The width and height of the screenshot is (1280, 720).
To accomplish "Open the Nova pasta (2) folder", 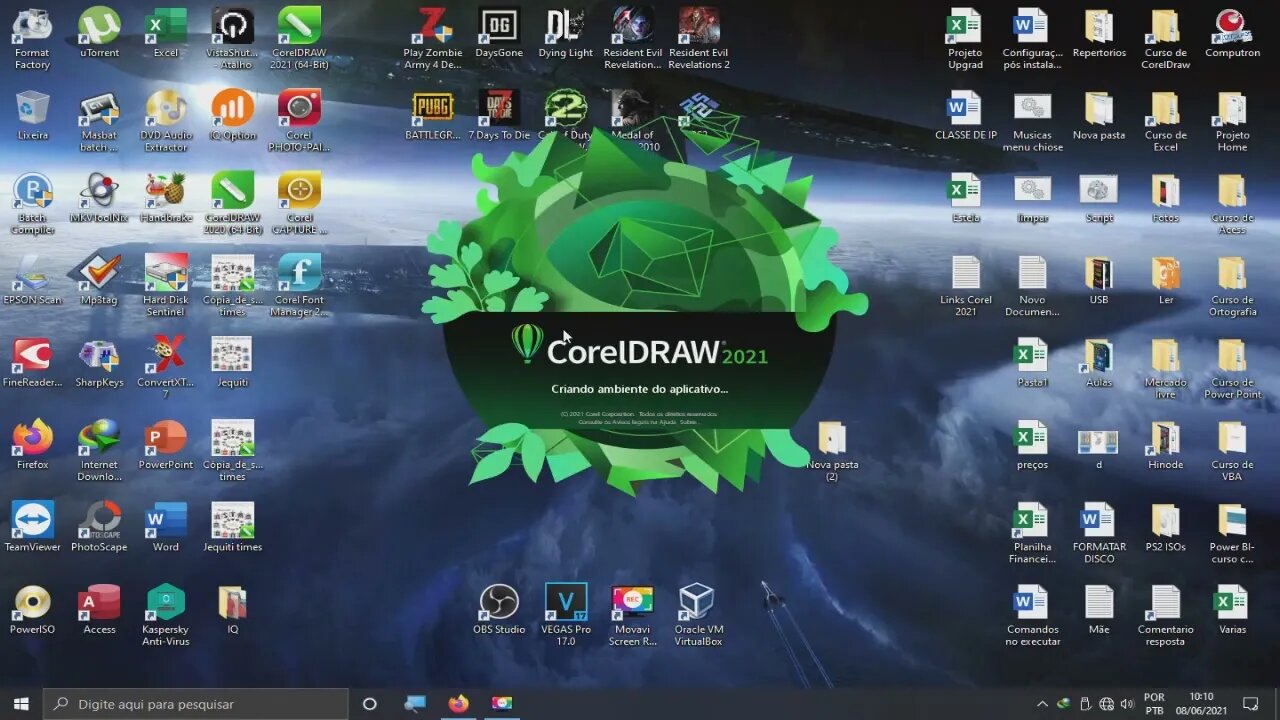I will (832, 451).
